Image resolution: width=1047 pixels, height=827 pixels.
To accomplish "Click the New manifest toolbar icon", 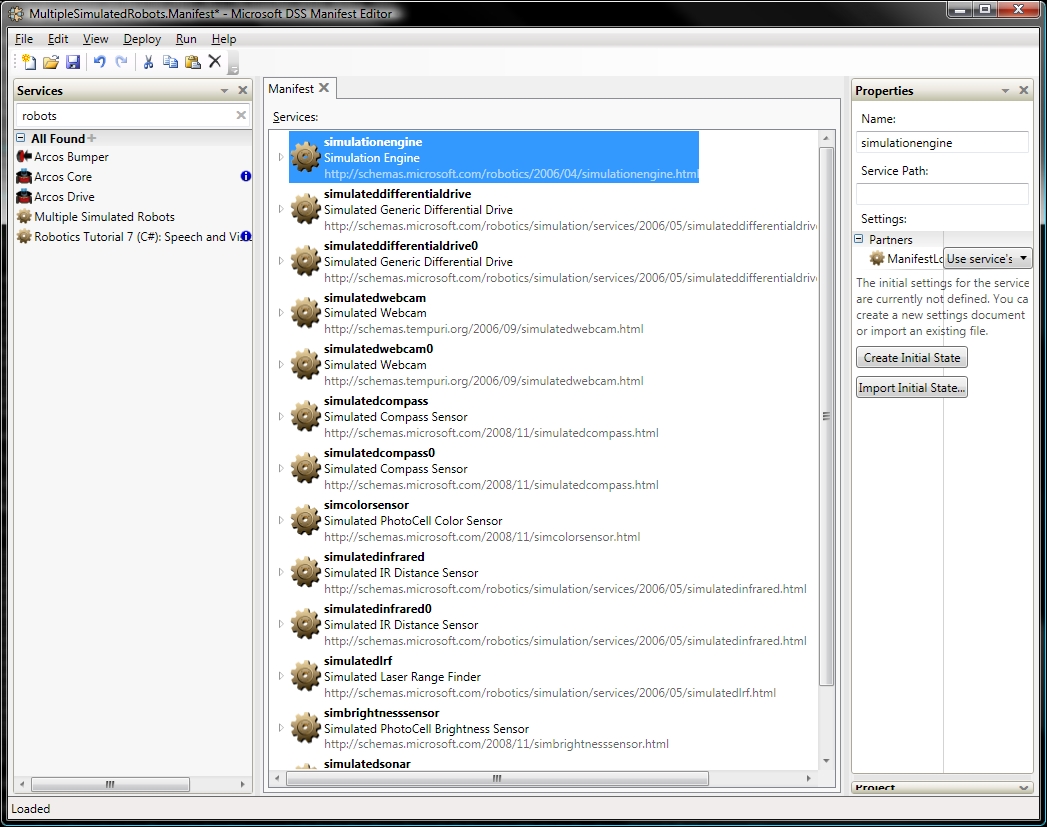I will pos(29,62).
